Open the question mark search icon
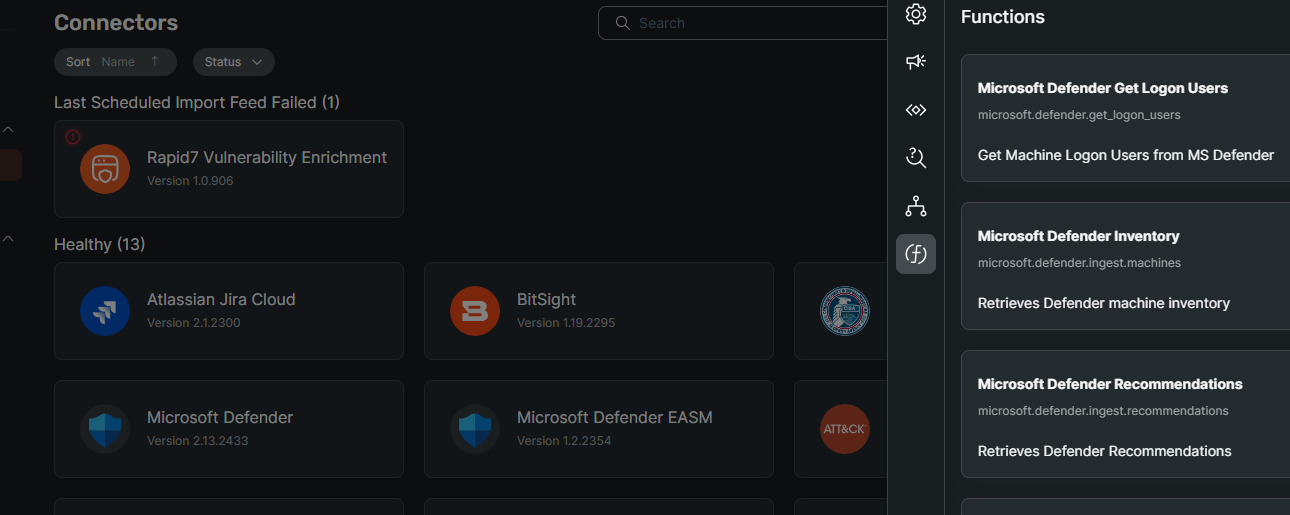This screenshot has height=515, width=1290. 915,157
